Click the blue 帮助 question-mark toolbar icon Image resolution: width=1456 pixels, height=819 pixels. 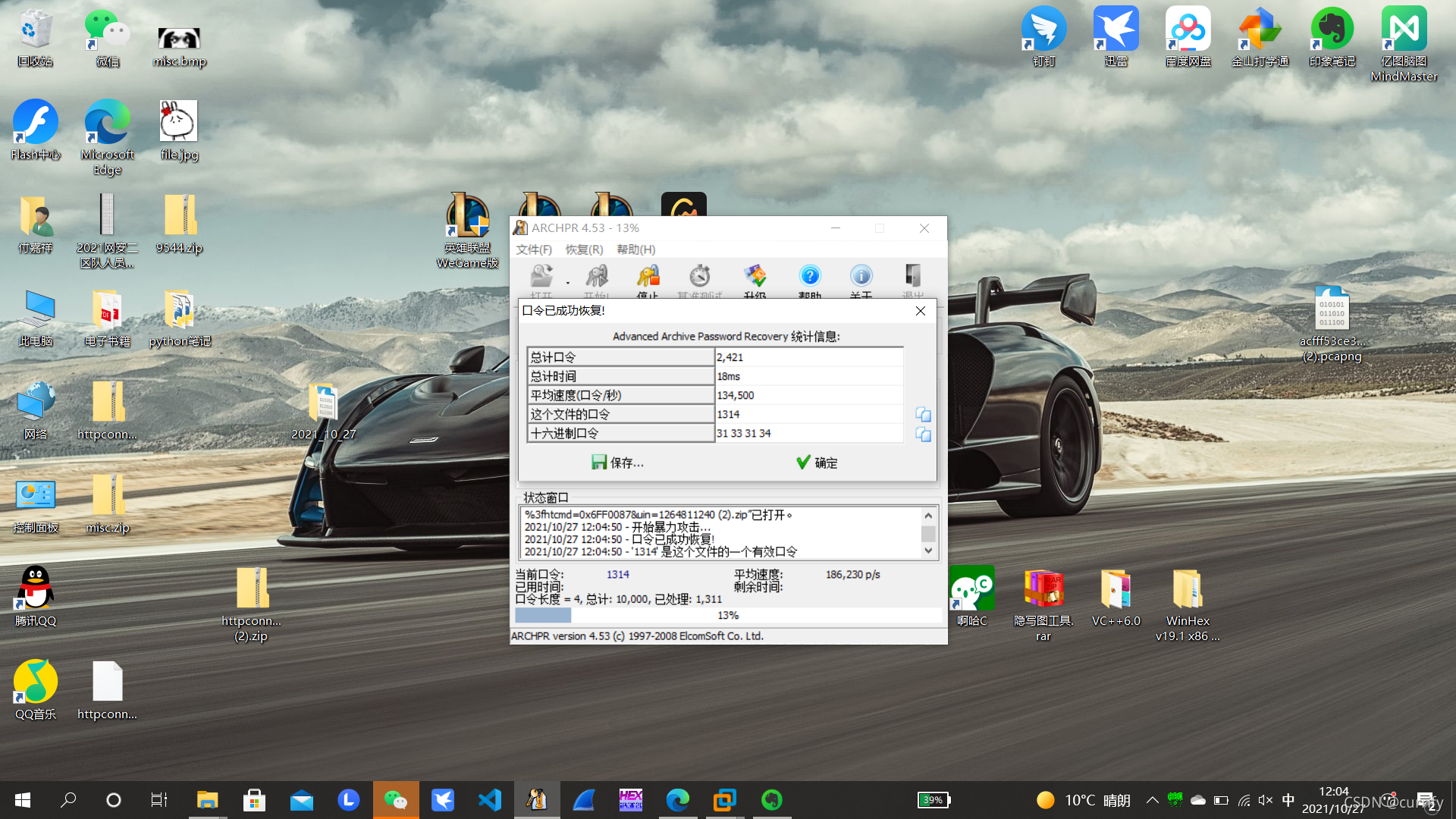pos(809,277)
